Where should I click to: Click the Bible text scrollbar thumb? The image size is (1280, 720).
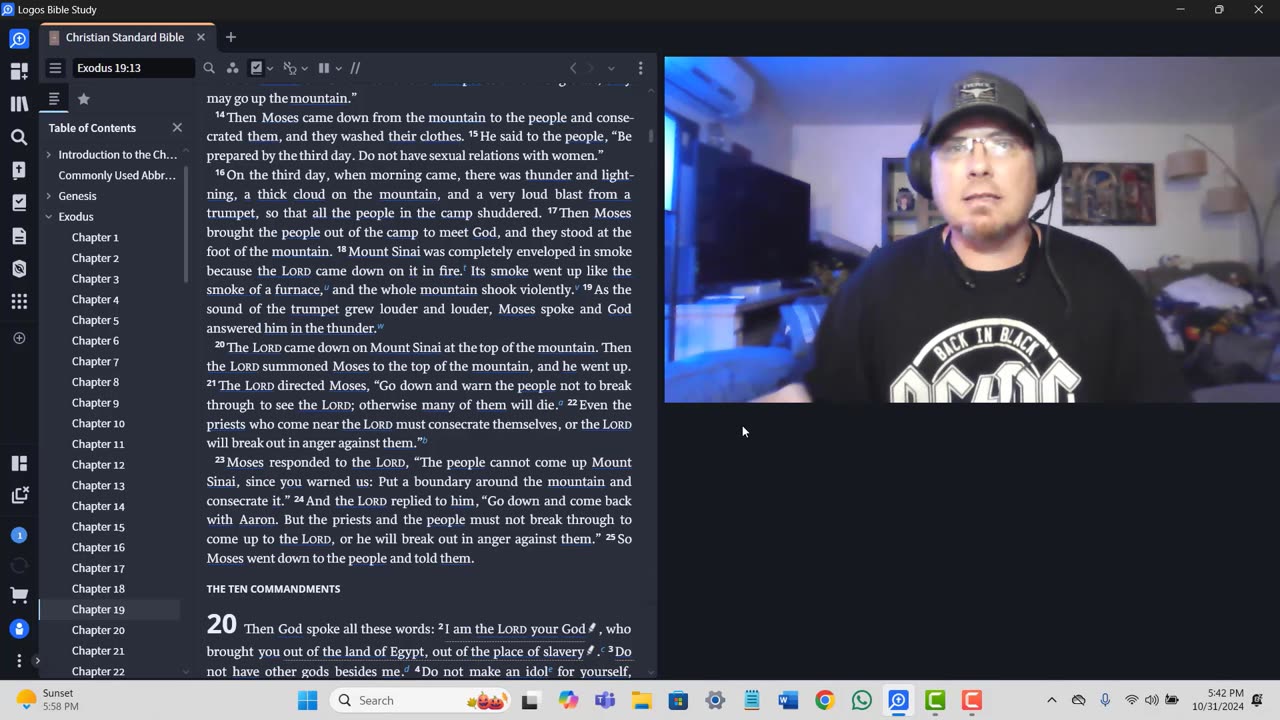point(651,135)
